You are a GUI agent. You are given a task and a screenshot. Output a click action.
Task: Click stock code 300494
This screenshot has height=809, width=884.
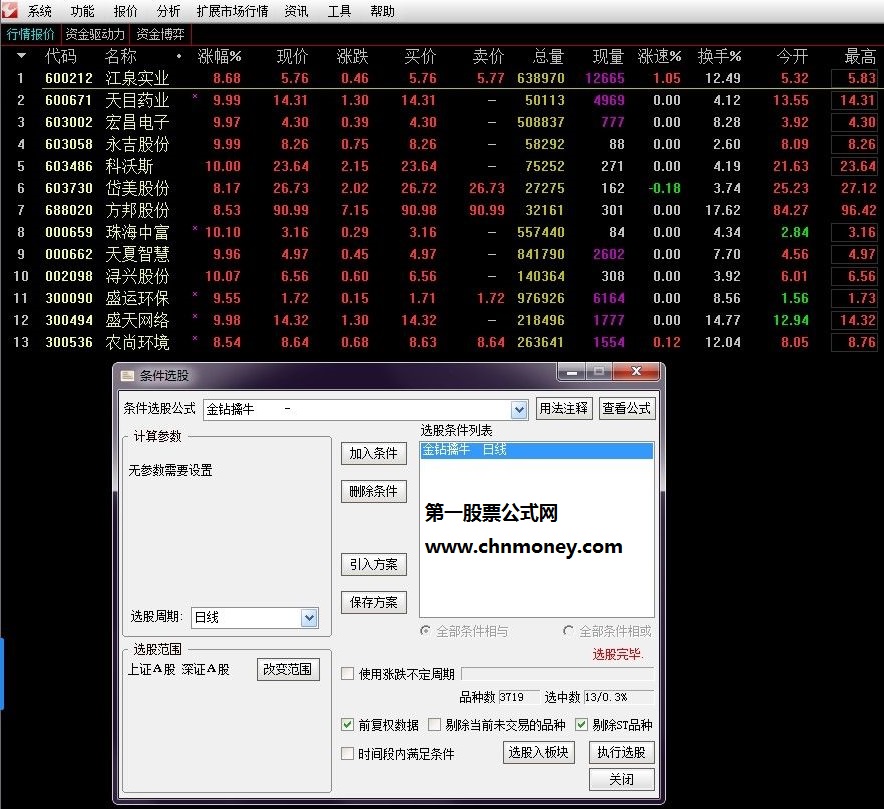pos(69,320)
